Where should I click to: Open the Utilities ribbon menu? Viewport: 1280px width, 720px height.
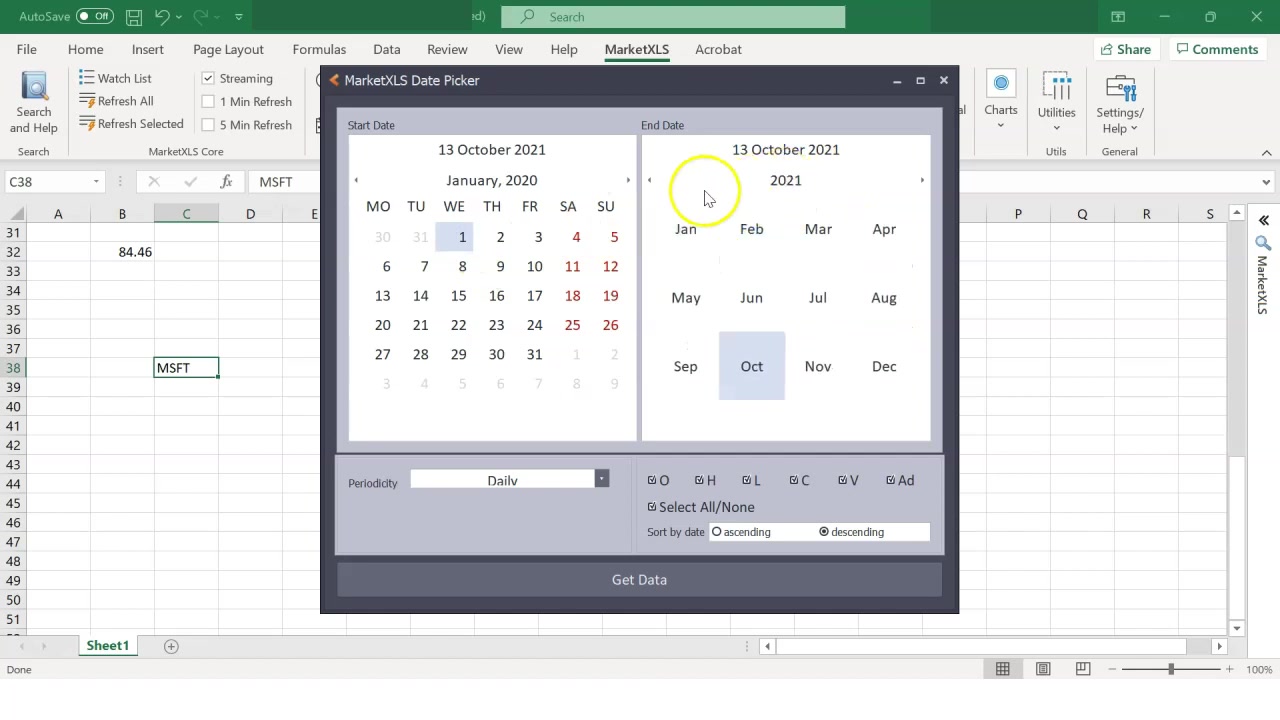[x=1056, y=100]
